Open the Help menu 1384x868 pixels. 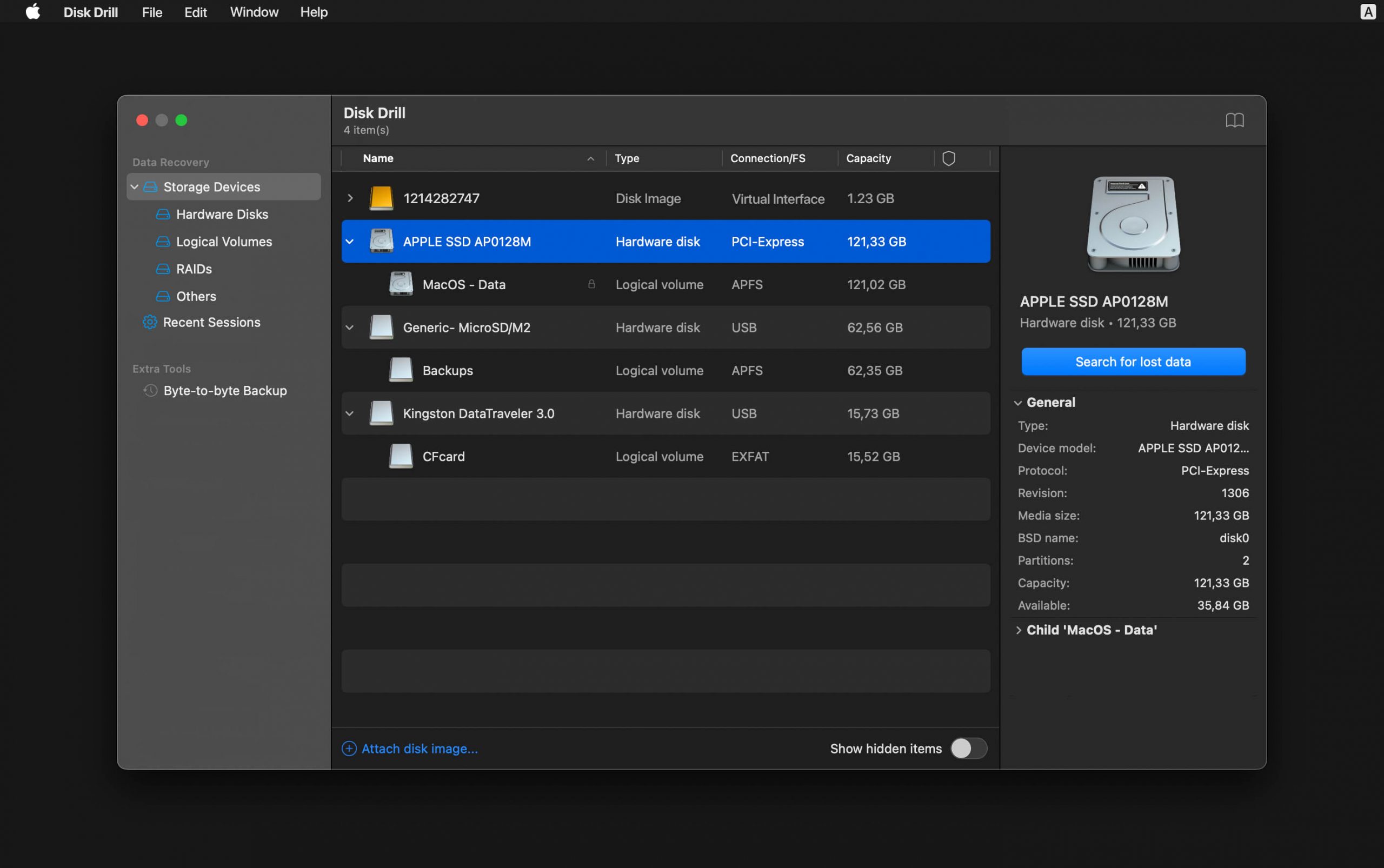(x=313, y=11)
